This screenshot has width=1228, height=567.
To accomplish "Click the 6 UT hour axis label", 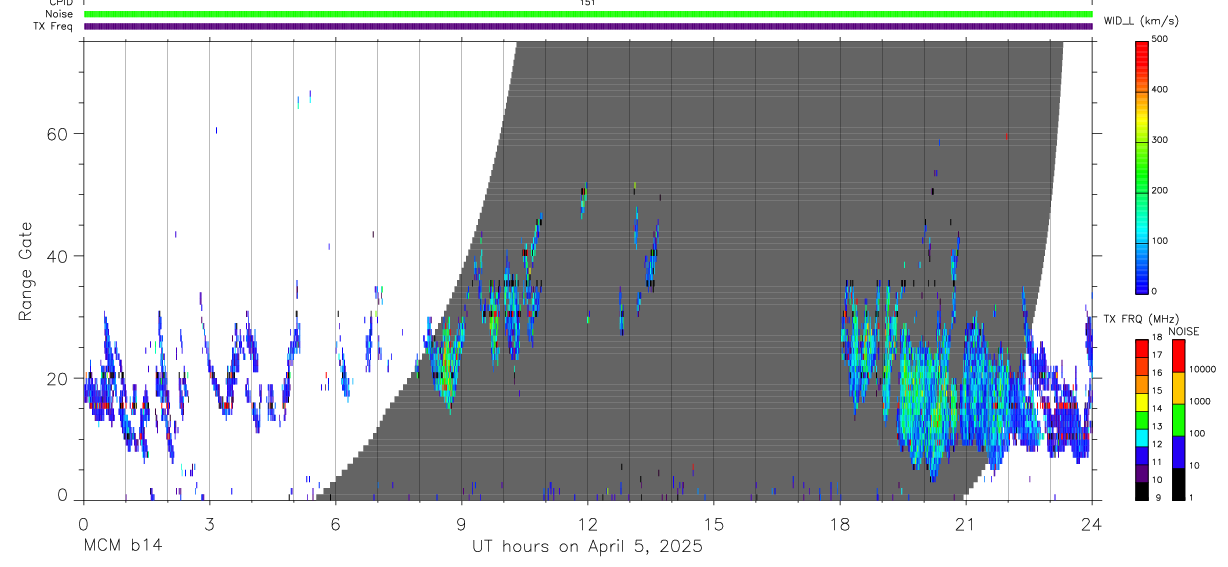I will (335, 523).
